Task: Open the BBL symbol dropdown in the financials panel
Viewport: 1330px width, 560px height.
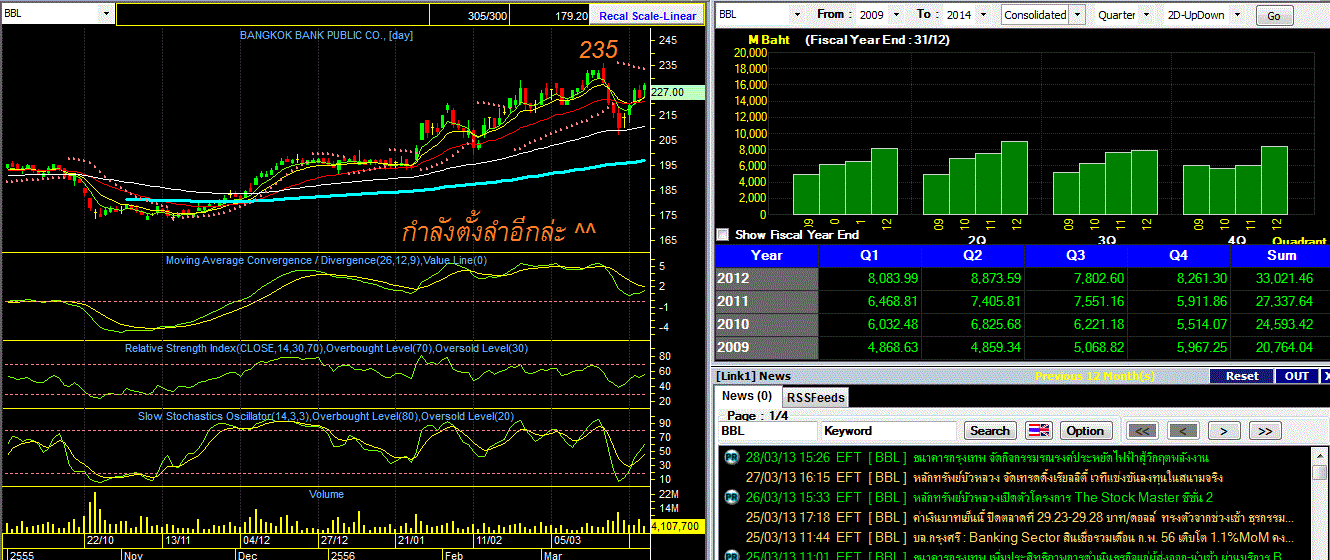Action: (x=796, y=15)
